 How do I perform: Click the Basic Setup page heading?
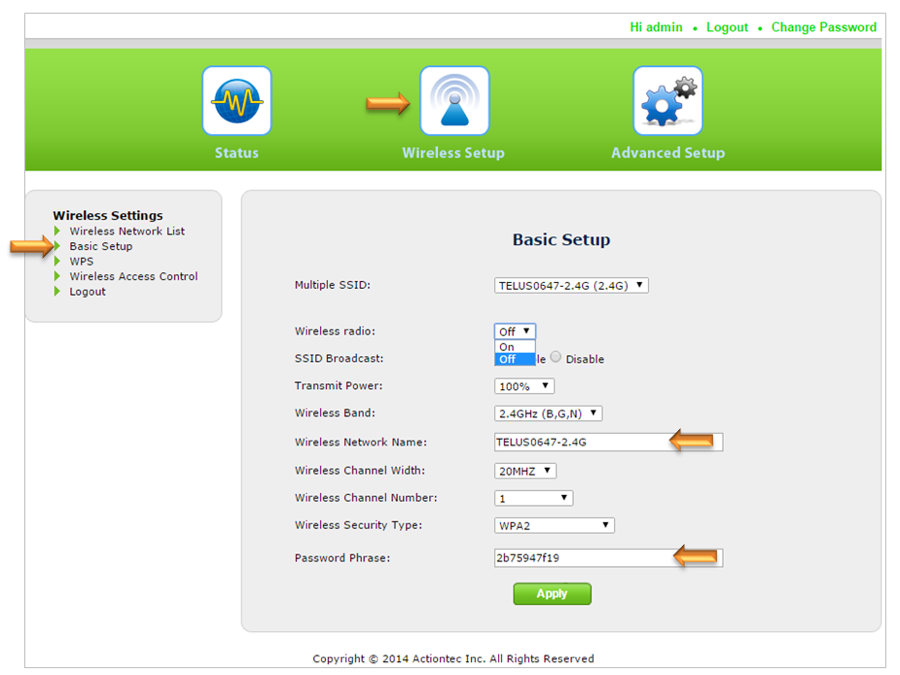561,239
